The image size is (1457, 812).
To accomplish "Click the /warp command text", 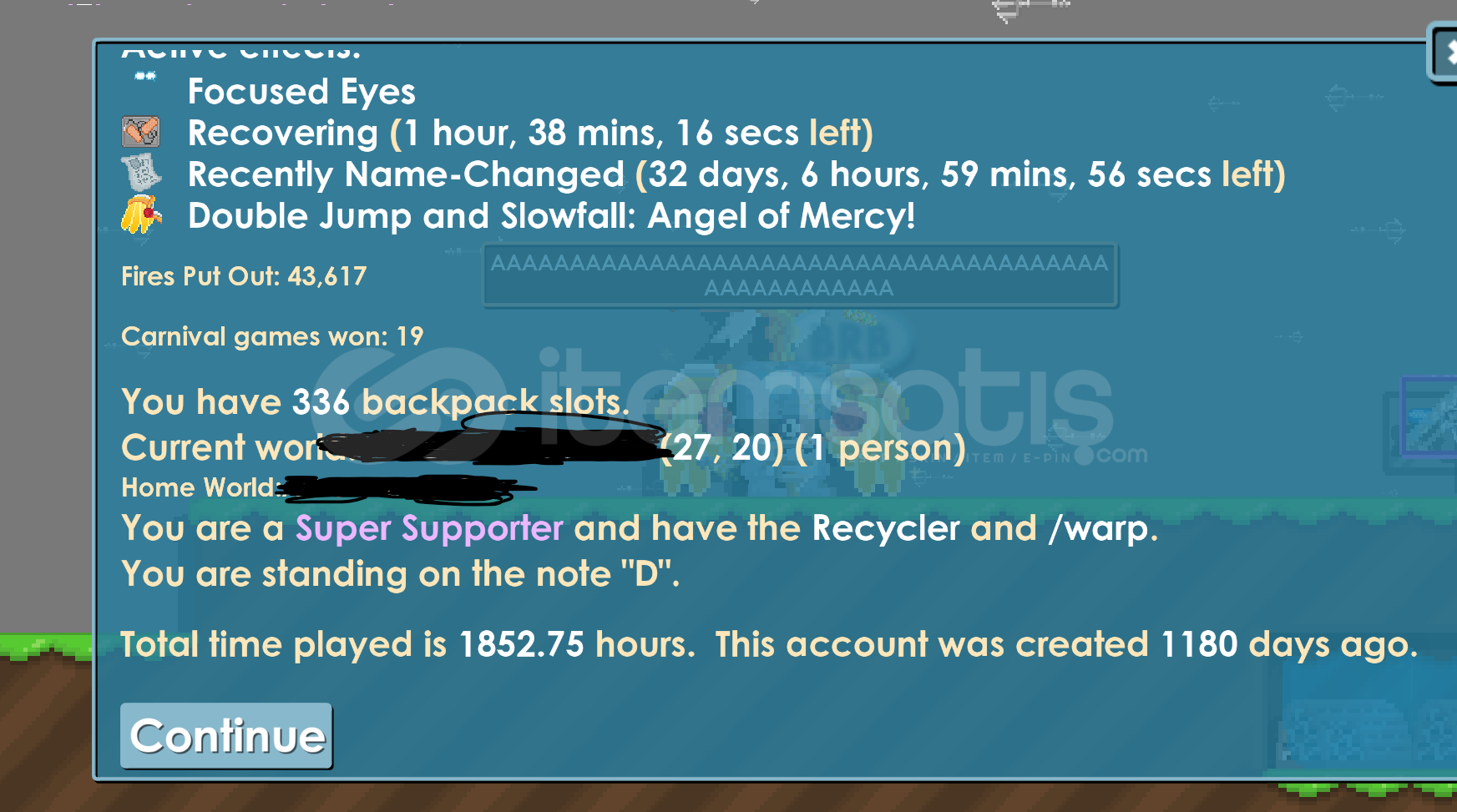I will 1102,528.
